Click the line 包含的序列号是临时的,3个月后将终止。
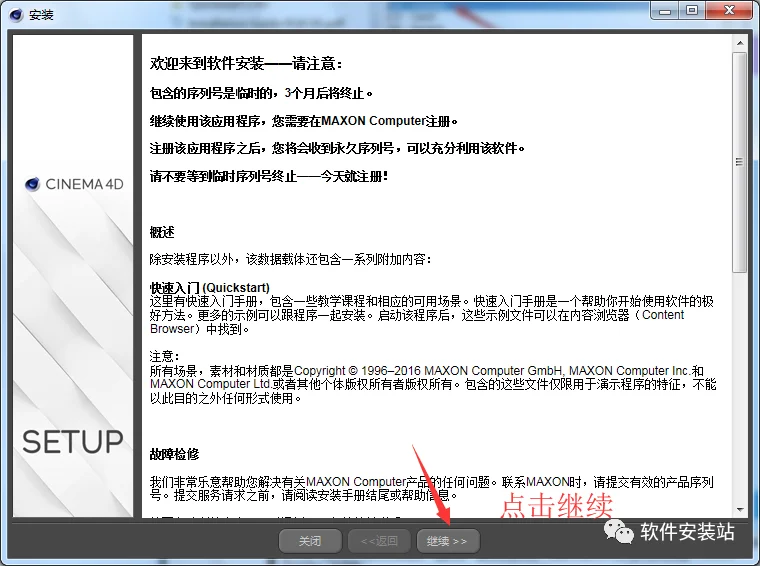 (261, 93)
